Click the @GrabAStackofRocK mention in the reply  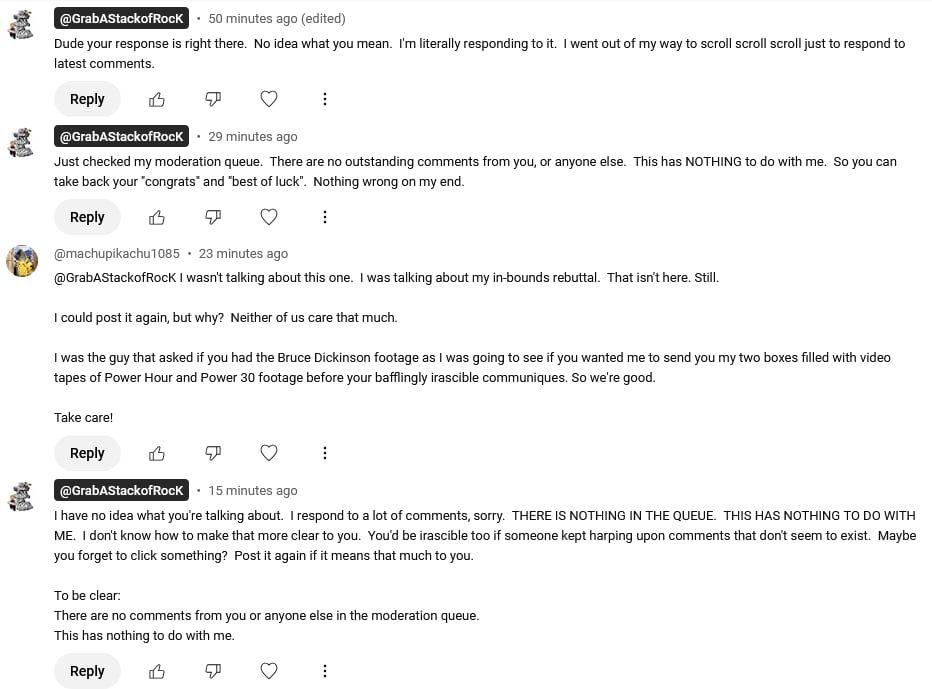(115, 278)
